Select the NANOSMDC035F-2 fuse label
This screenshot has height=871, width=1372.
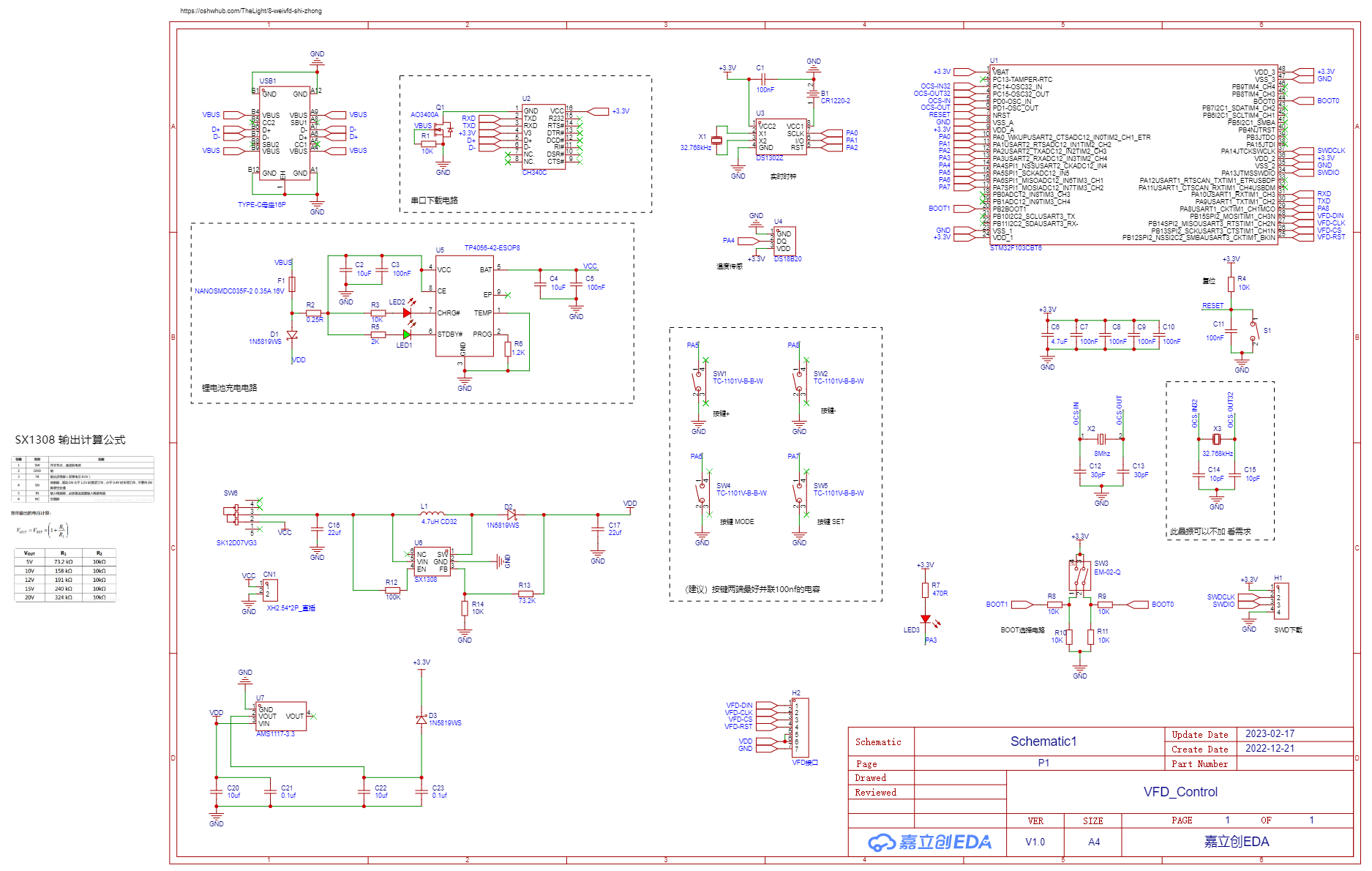pos(239,291)
